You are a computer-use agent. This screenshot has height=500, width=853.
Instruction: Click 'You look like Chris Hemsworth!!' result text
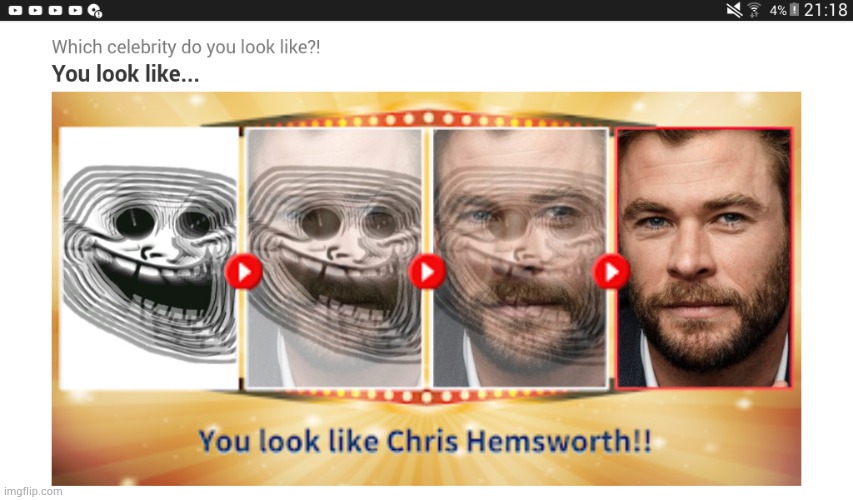point(425,441)
